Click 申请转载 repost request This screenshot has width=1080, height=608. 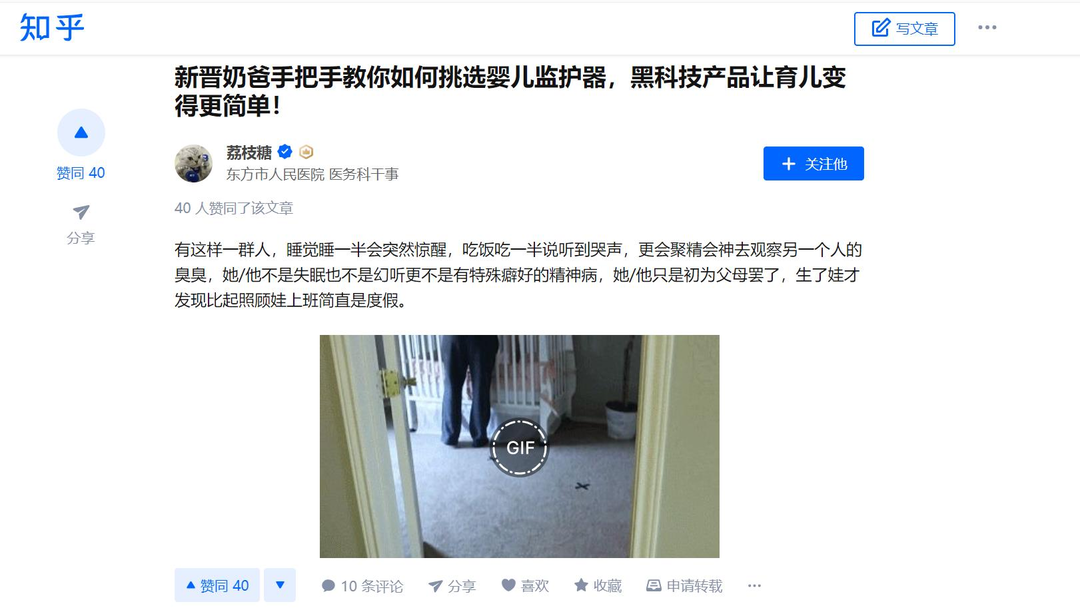pos(685,586)
